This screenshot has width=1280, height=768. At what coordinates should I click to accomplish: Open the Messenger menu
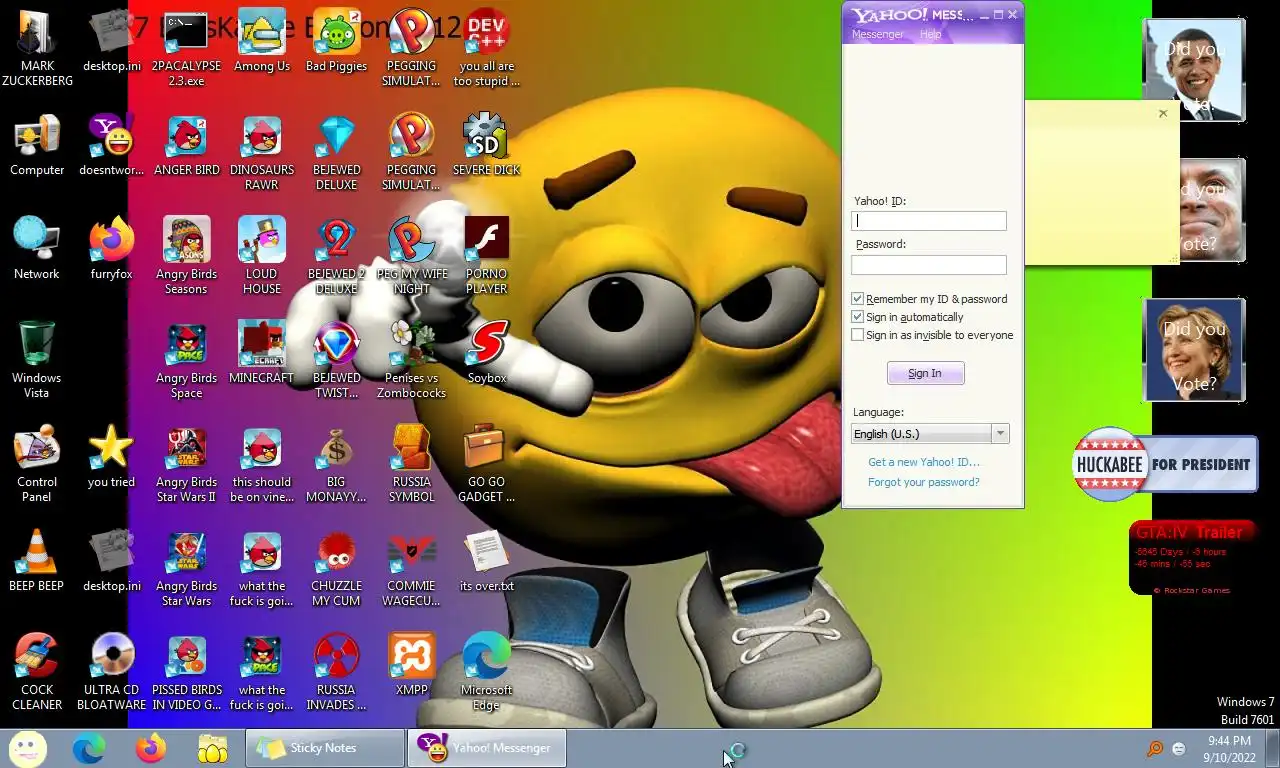pyautogui.click(x=877, y=34)
